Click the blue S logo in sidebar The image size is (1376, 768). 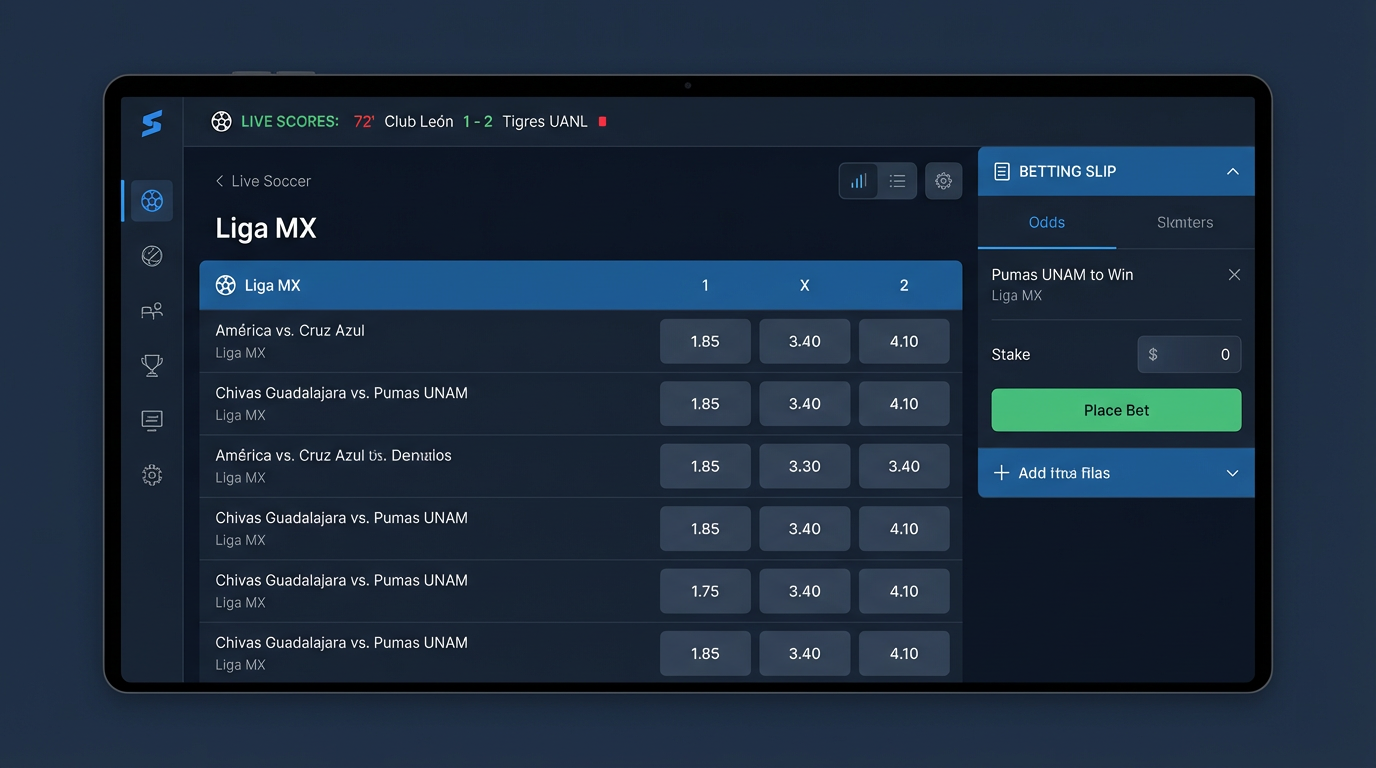152,124
